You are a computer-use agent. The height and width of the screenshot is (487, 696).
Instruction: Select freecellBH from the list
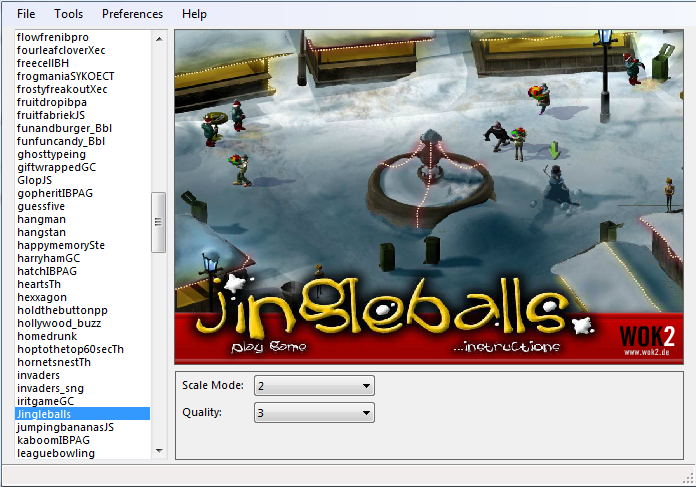(82, 63)
